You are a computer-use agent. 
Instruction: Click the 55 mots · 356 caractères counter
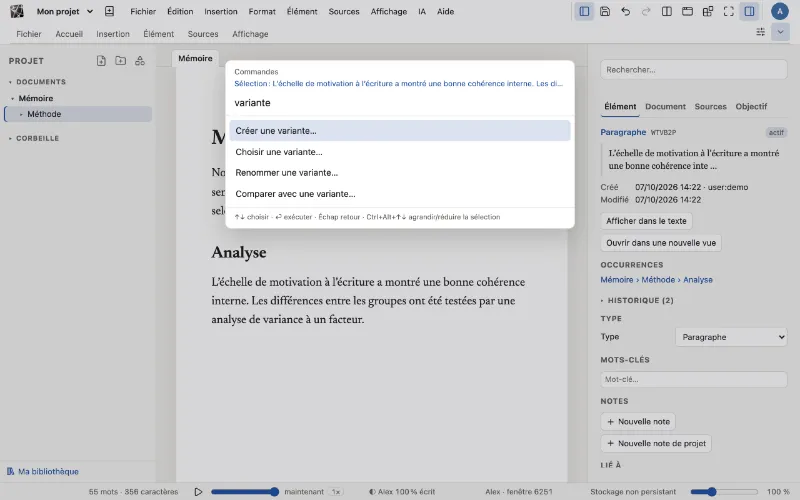133,492
